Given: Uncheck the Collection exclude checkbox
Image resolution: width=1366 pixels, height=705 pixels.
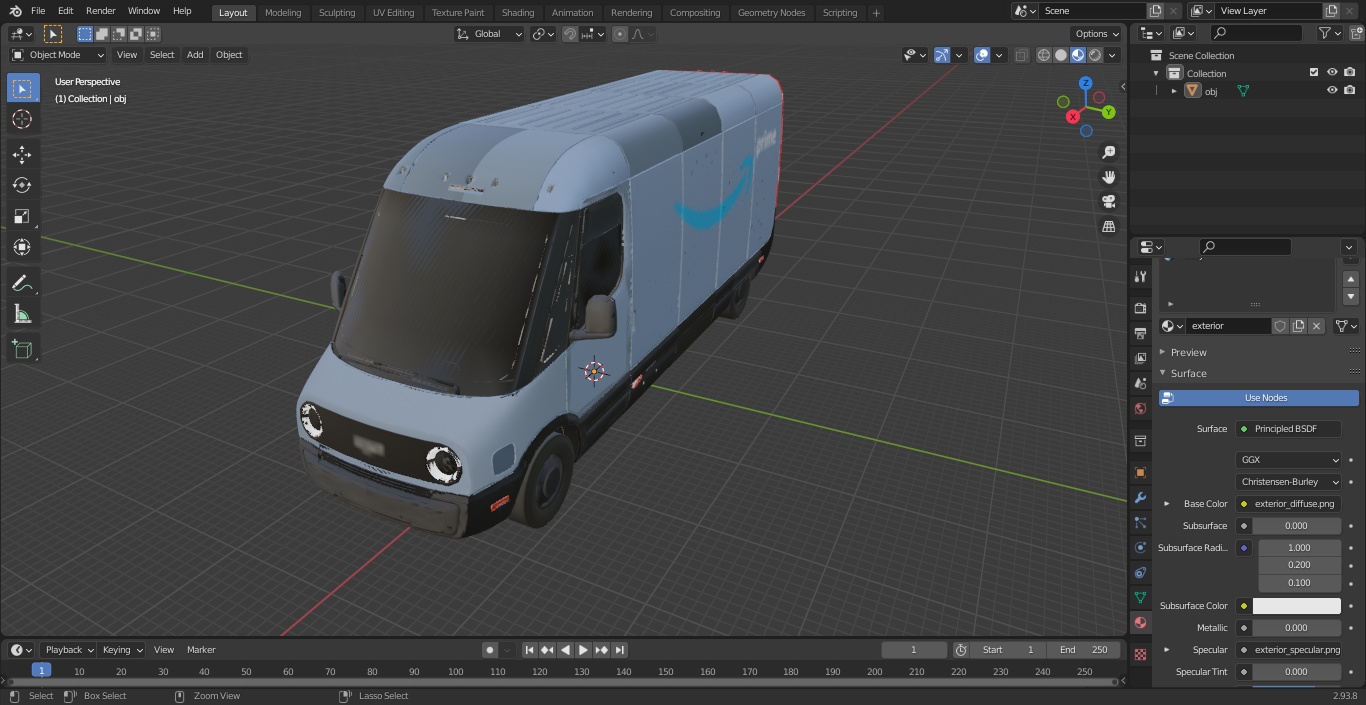Looking at the screenshot, I should click(x=1314, y=72).
